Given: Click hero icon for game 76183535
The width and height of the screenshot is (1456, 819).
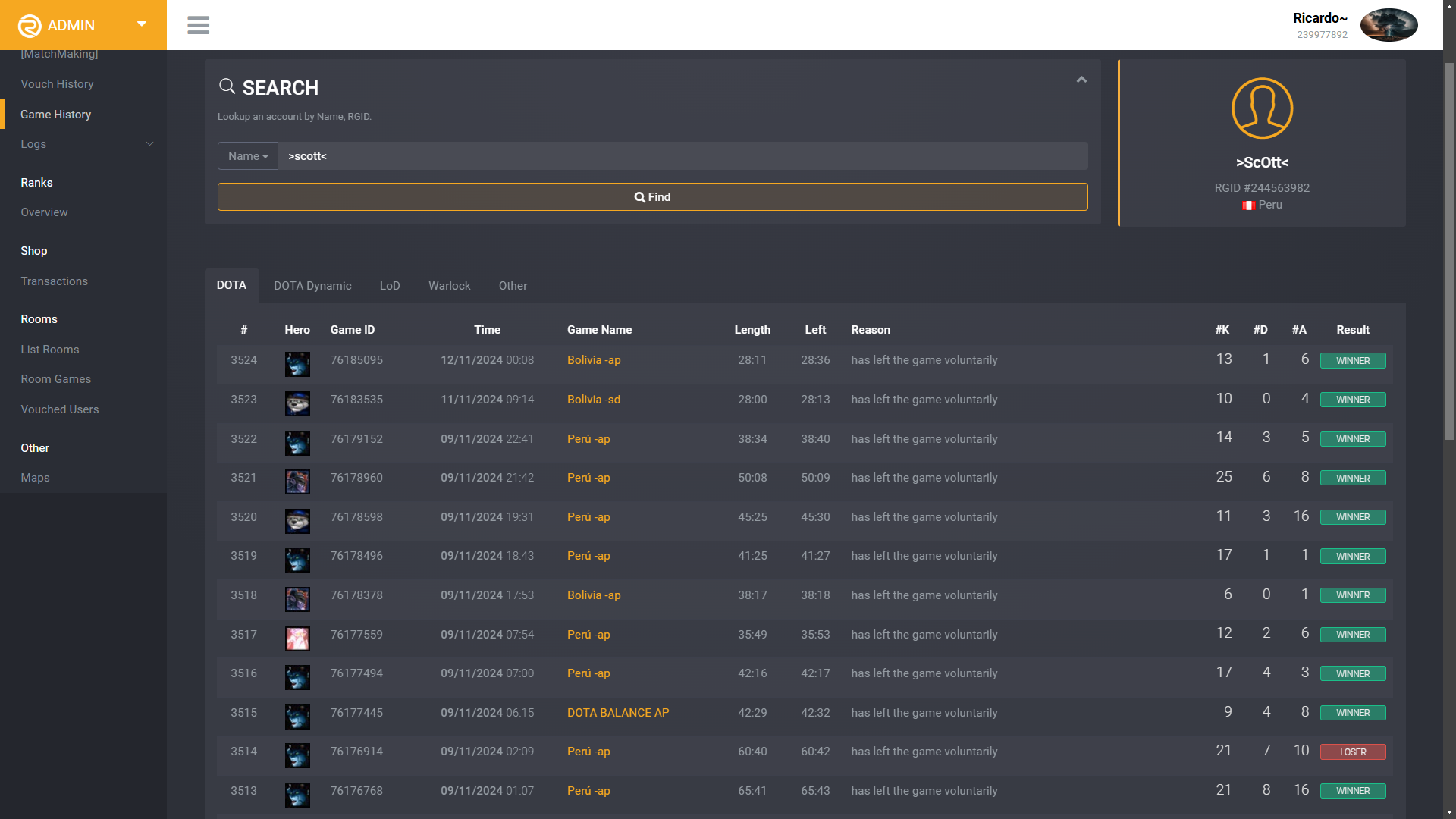Looking at the screenshot, I should [x=297, y=403].
